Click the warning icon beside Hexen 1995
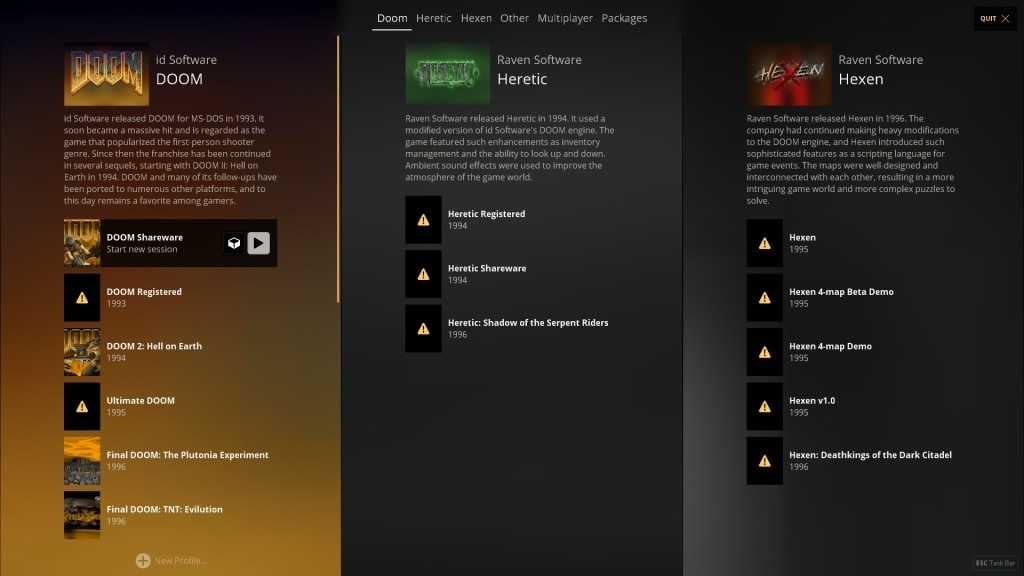Image resolution: width=1024 pixels, height=576 pixels. tap(765, 244)
